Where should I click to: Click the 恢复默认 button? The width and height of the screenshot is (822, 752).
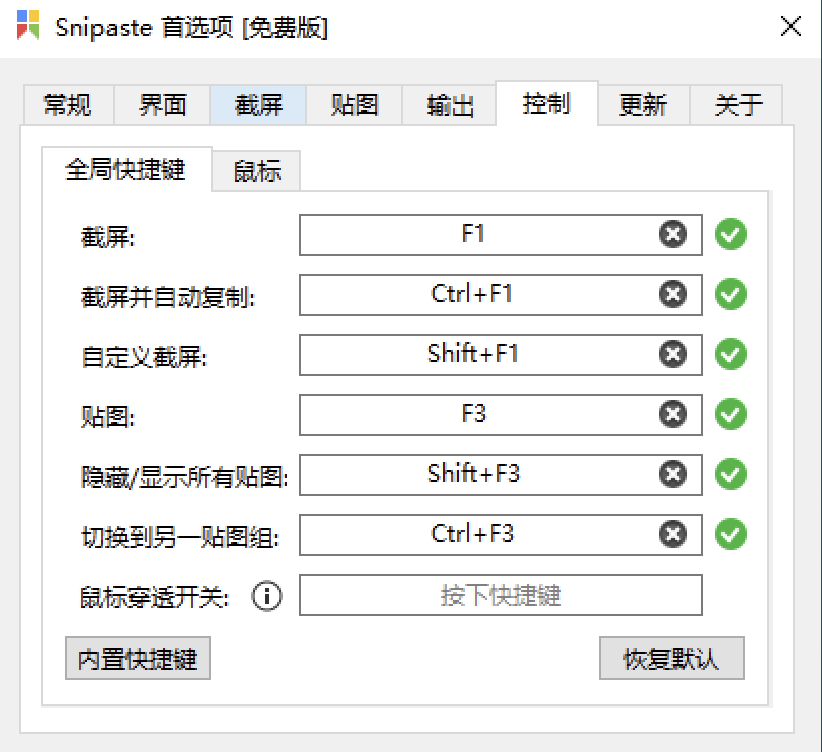pyautogui.click(x=672, y=659)
